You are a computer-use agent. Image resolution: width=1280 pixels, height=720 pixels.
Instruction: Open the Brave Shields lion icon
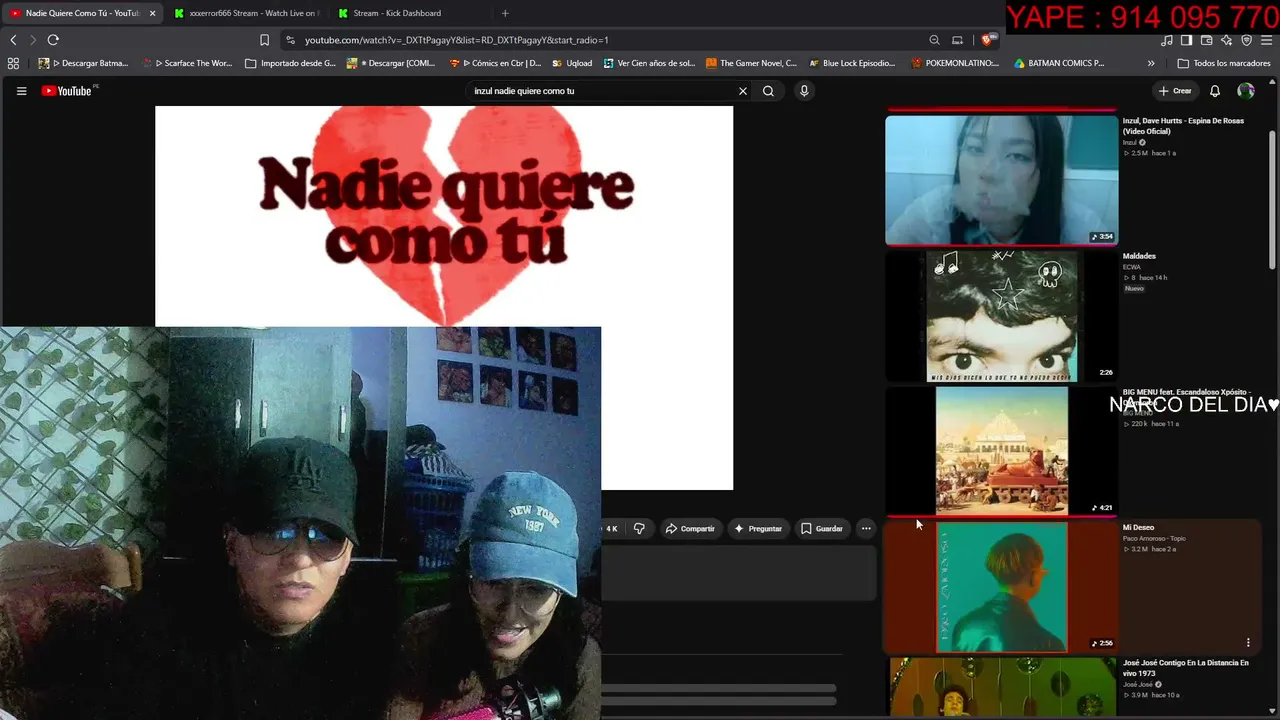(x=989, y=40)
